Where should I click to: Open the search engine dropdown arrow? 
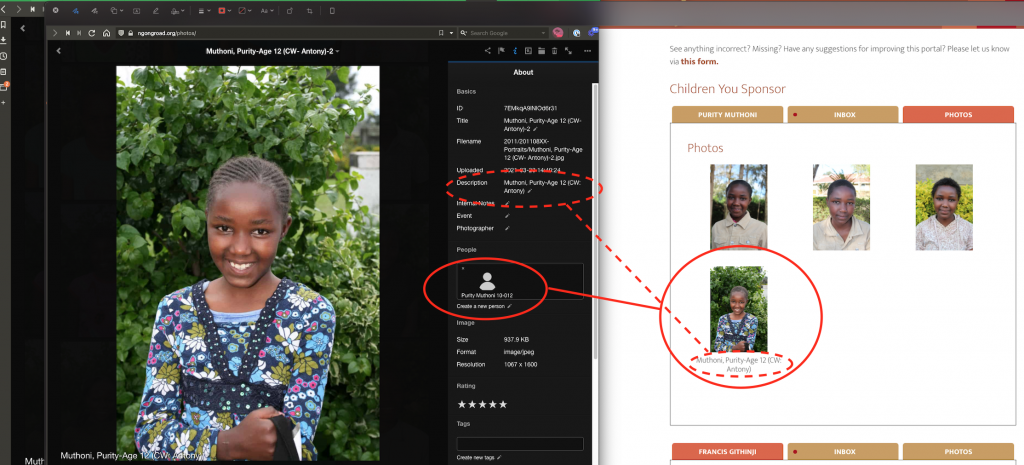click(x=543, y=33)
